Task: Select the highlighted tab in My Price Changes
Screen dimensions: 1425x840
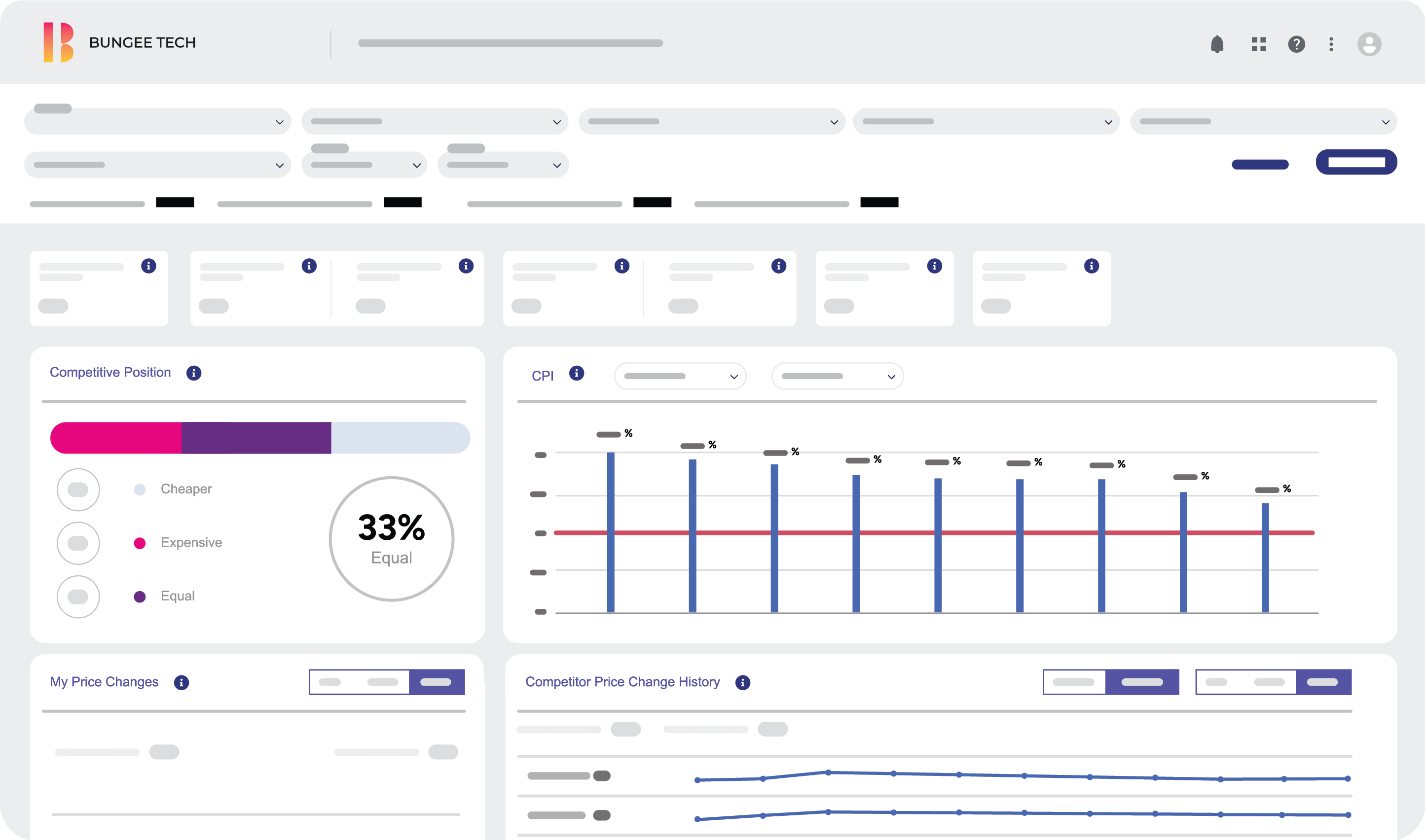Action: [x=437, y=682]
